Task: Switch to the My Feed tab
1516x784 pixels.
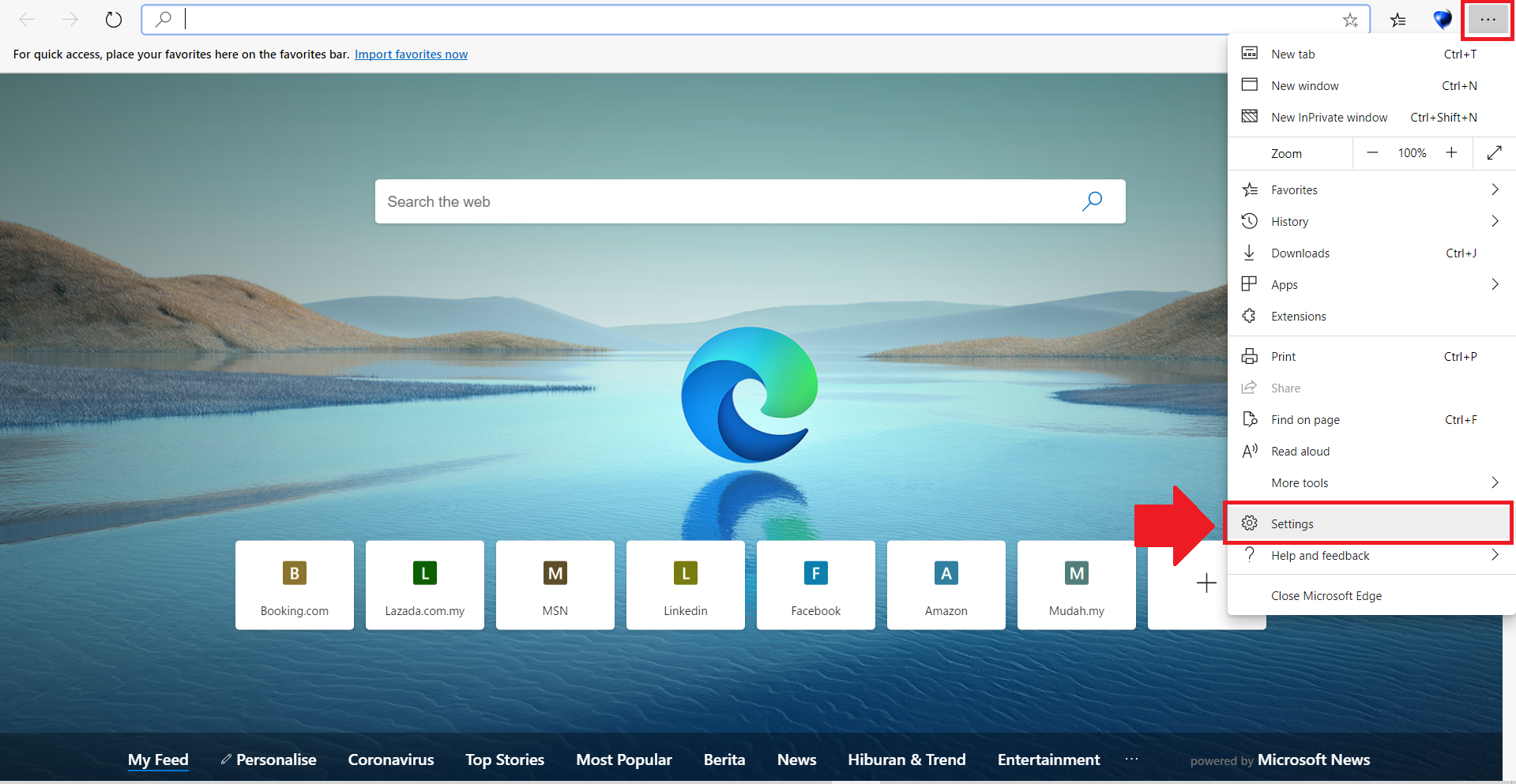Action: click(158, 760)
